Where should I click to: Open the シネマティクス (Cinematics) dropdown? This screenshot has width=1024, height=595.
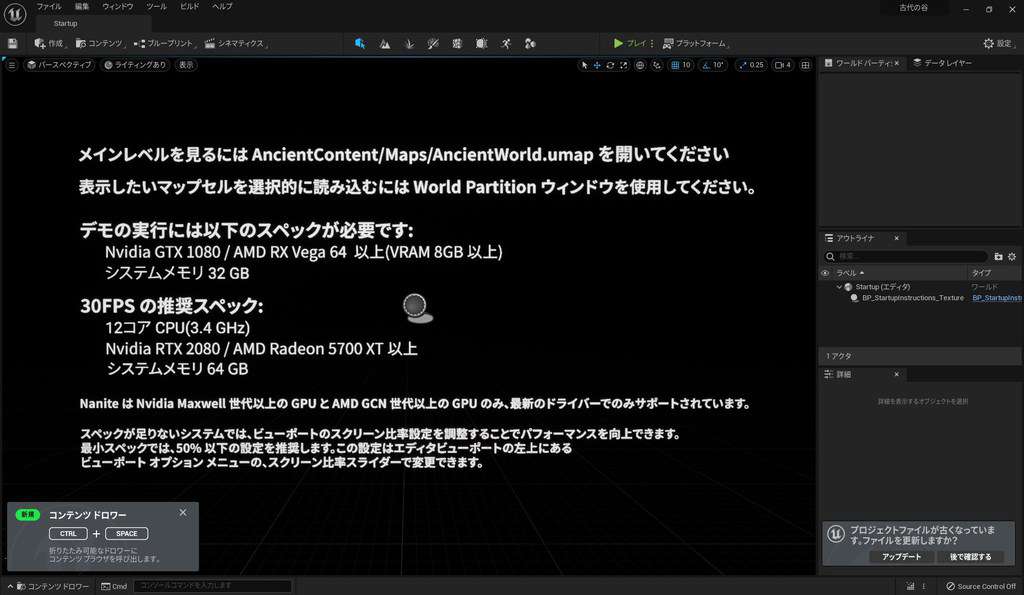click(x=234, y=43)
